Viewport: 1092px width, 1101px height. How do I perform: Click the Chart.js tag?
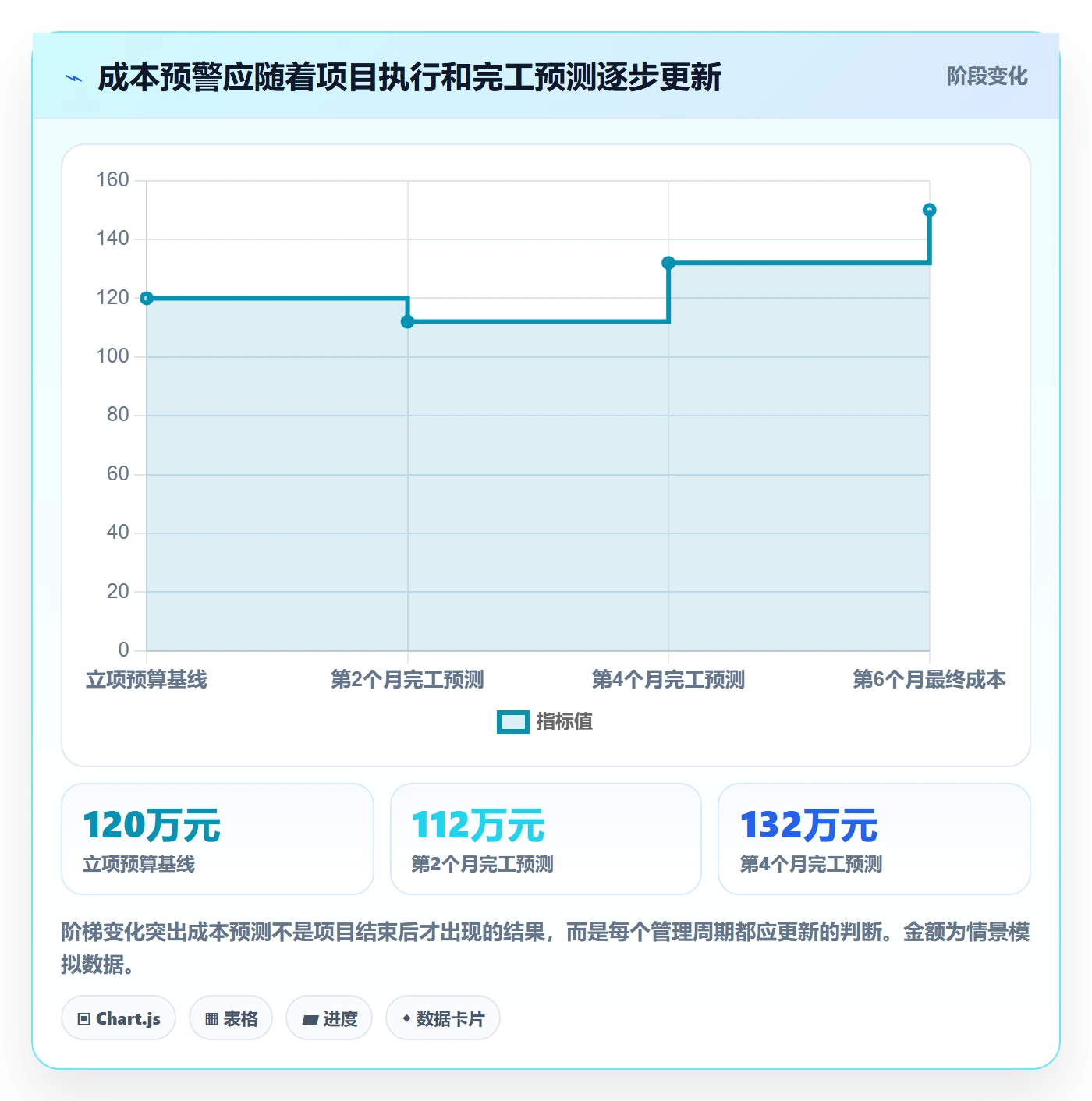[119, 1018]
